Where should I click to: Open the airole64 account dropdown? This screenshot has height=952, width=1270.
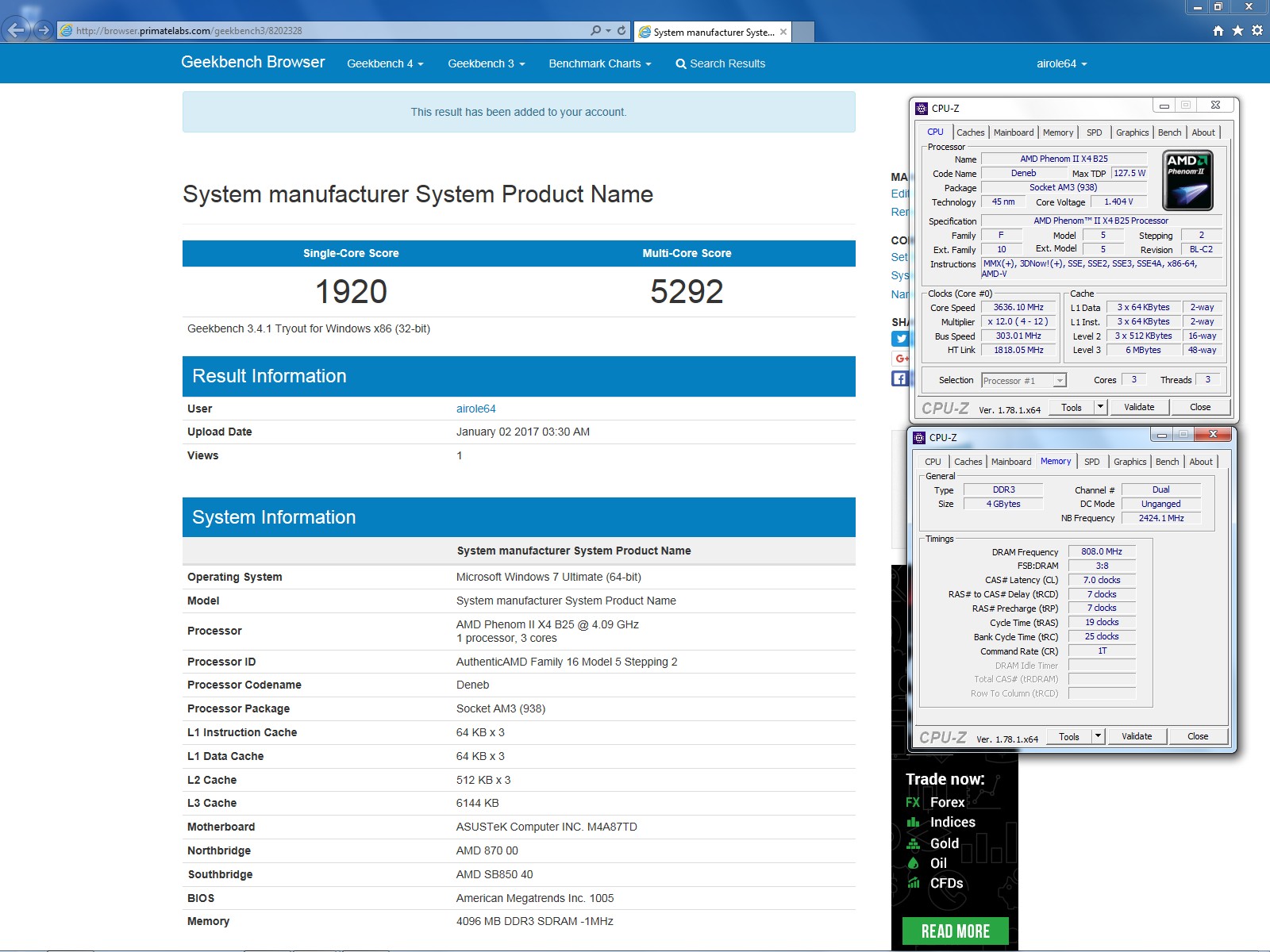tap(1061, 63)
